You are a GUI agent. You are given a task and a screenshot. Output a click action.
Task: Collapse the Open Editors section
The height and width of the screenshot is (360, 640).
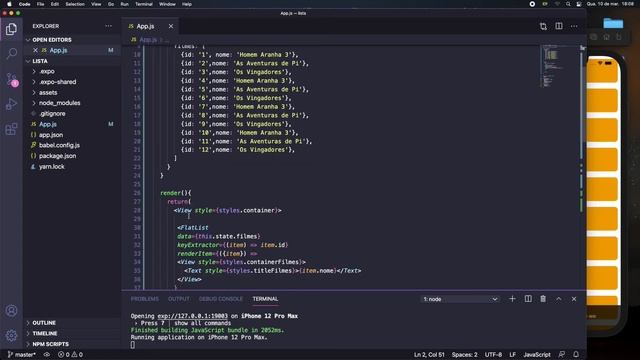(x=52, y=40)
